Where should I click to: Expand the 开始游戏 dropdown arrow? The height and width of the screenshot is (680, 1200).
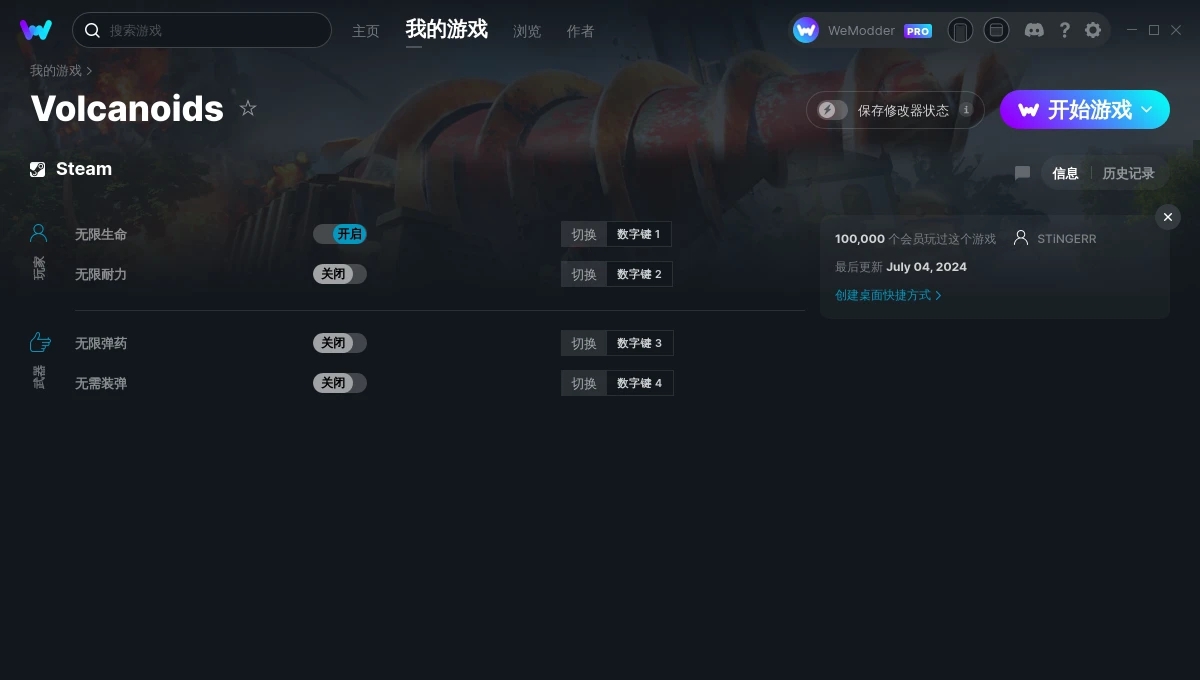pos(1147,110)
